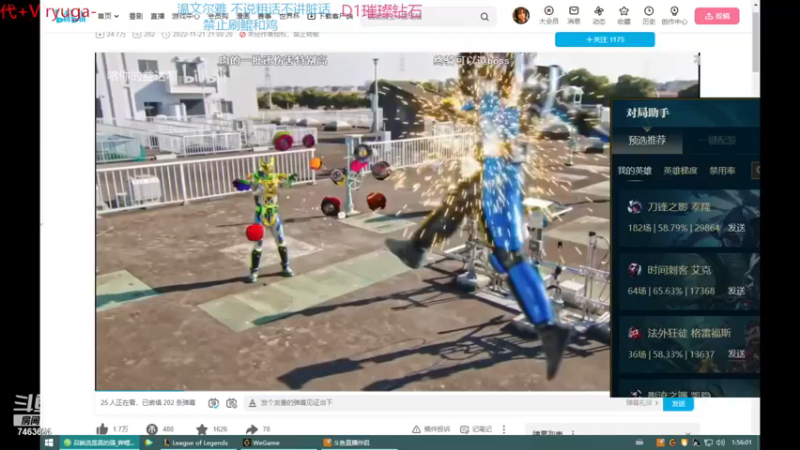Share the video with arrow icon
Screen dimensions: 800x450
(252, 429)
